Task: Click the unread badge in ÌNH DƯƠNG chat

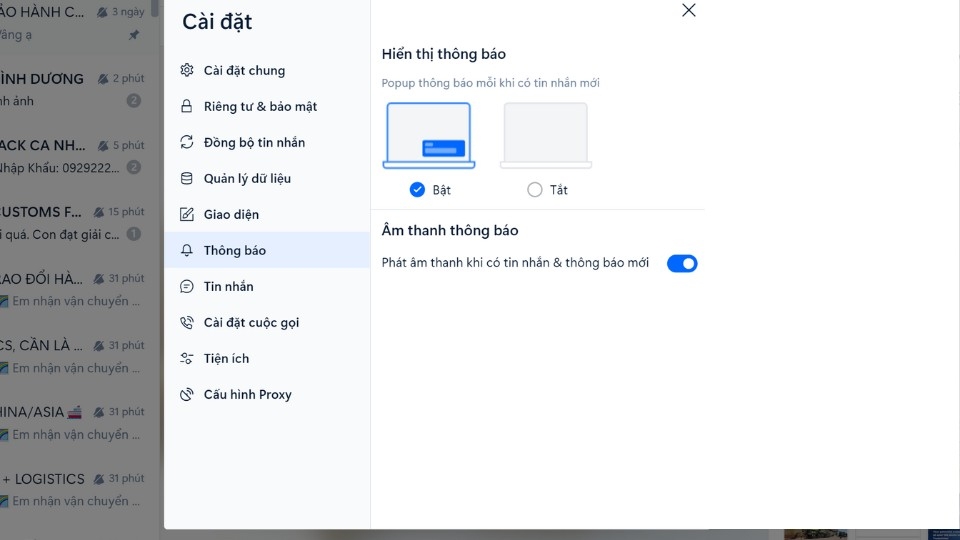Action: (133, 100)
